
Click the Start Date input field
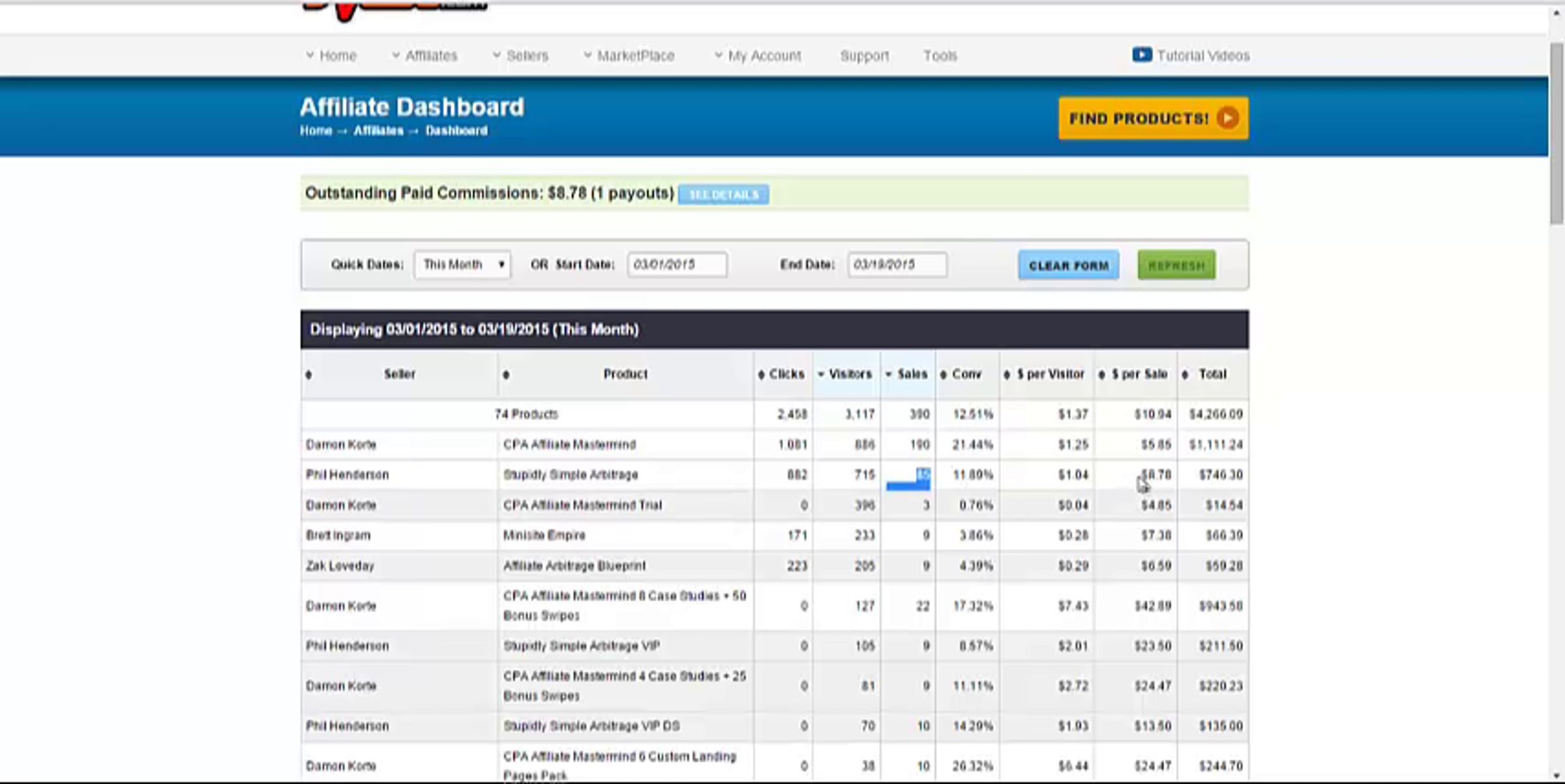[676, 265]
